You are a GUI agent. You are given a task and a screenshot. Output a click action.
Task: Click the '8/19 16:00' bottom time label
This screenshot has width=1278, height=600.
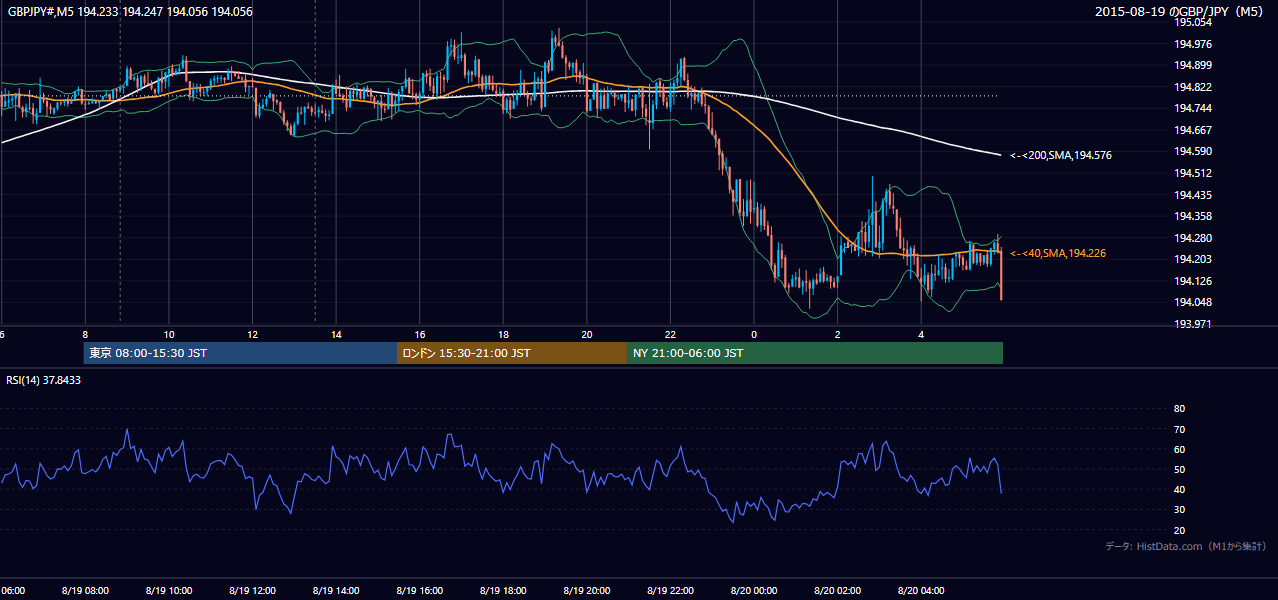point(420,591)
